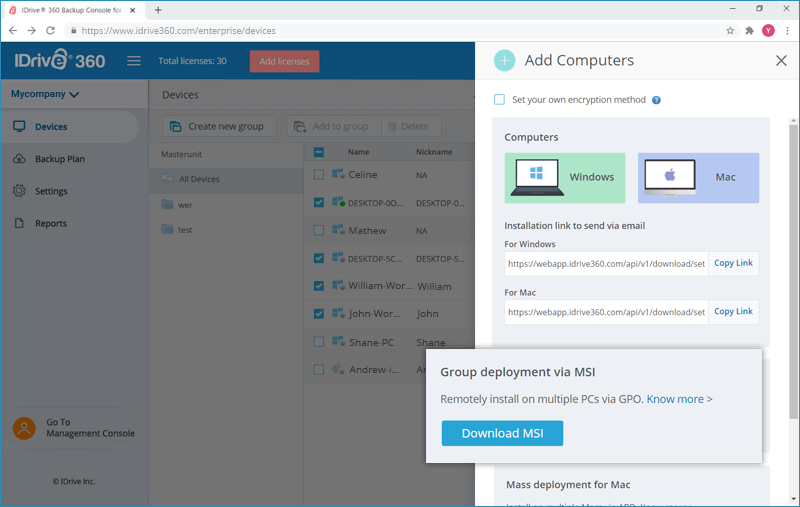800x507 pixels.
Task: Click the Download MSI button
Action: [502, 433]
